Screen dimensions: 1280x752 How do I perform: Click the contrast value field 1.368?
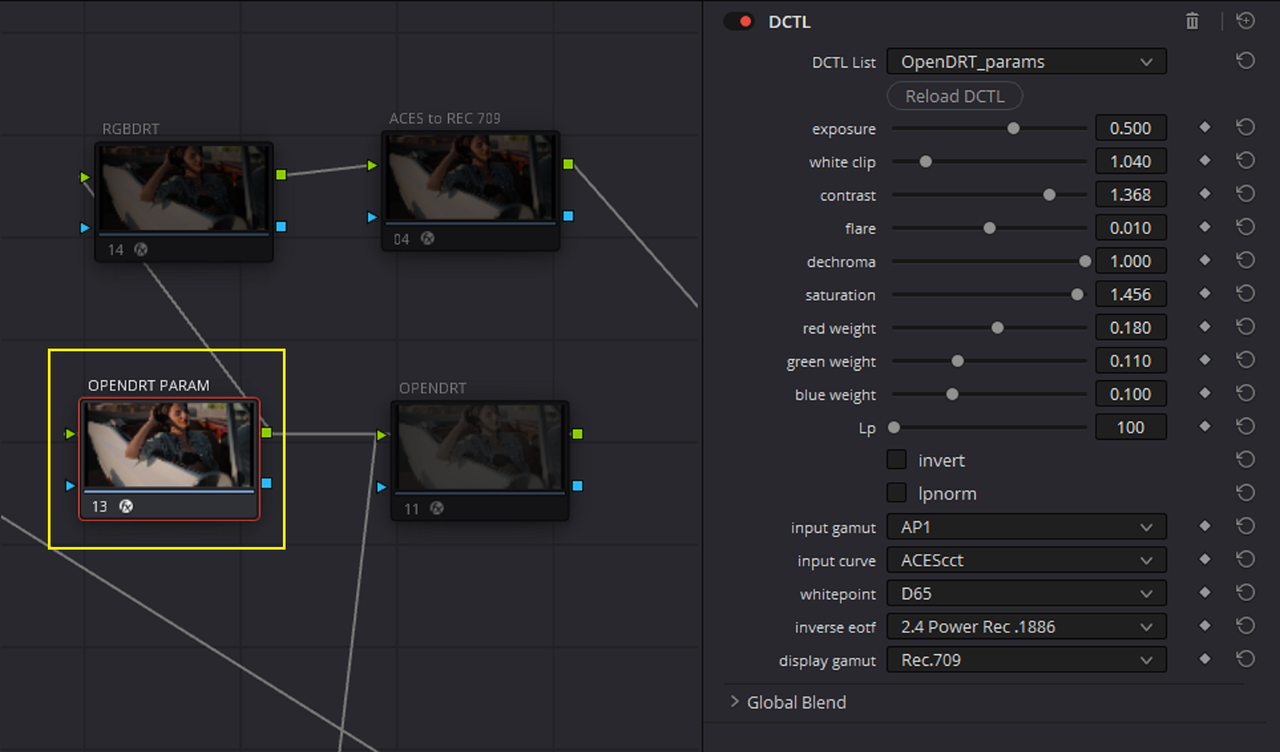pos(1131,195)
